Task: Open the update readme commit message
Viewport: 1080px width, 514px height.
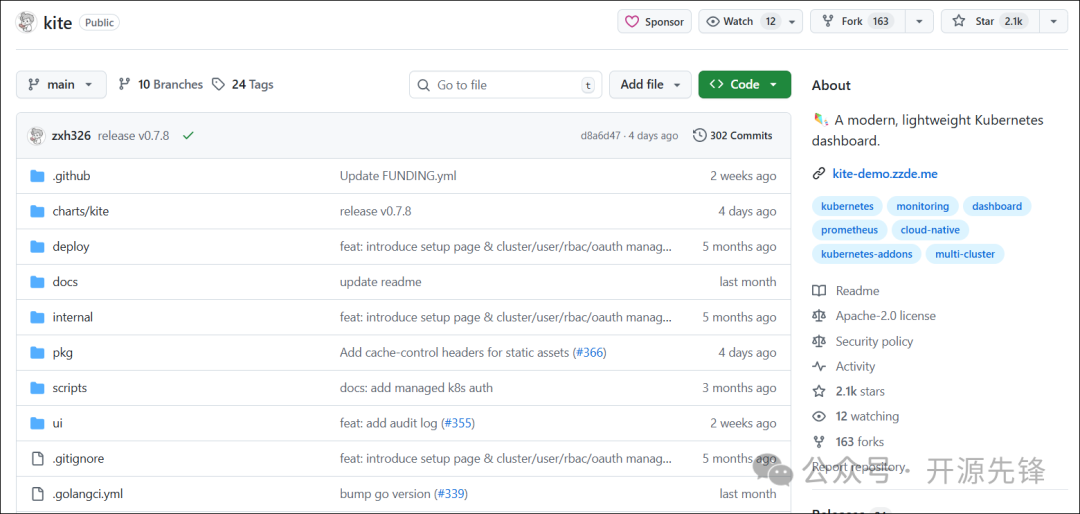Action: click(x=380, y=282)
